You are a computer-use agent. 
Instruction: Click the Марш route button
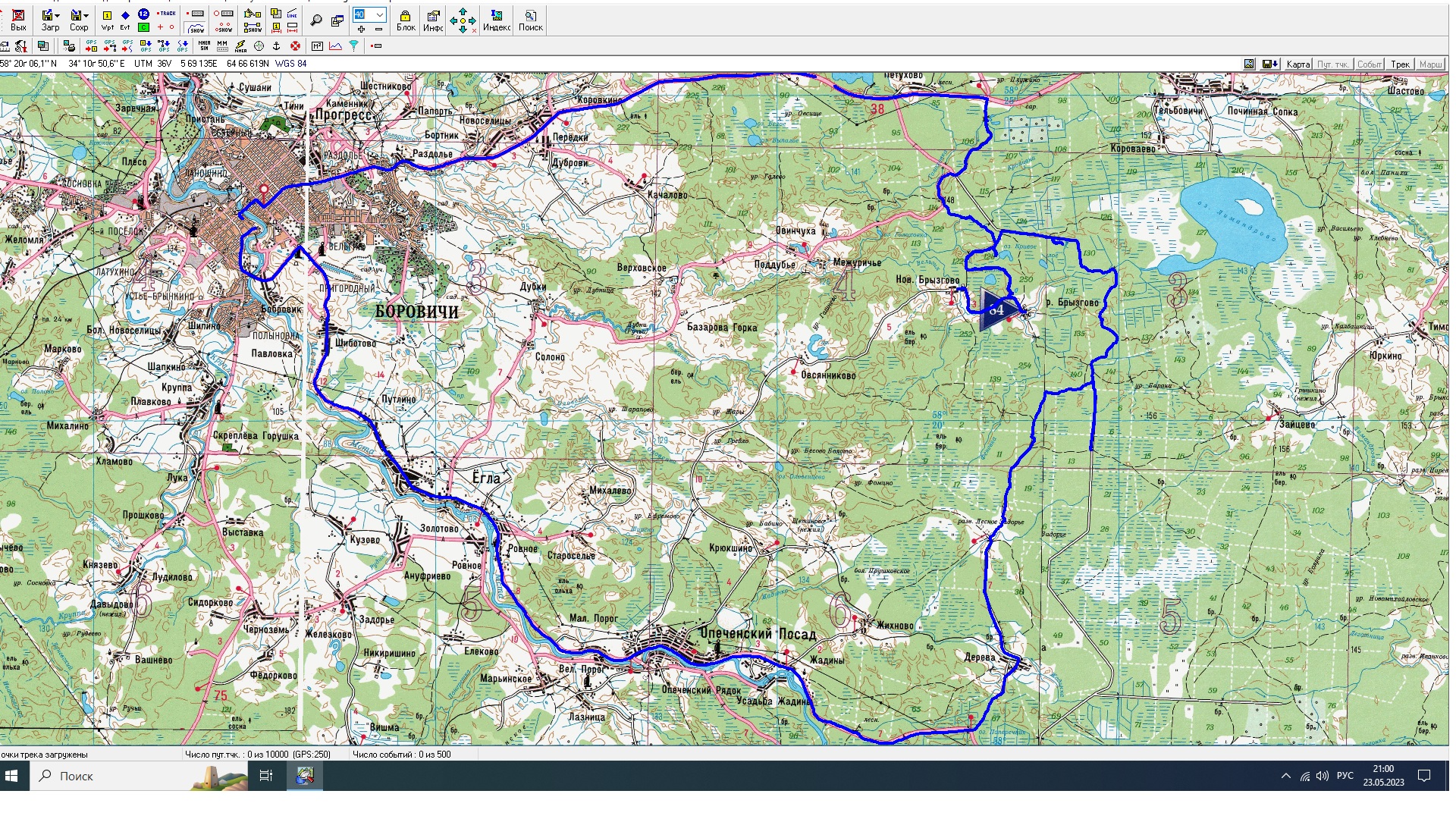tap(1430, 64)
